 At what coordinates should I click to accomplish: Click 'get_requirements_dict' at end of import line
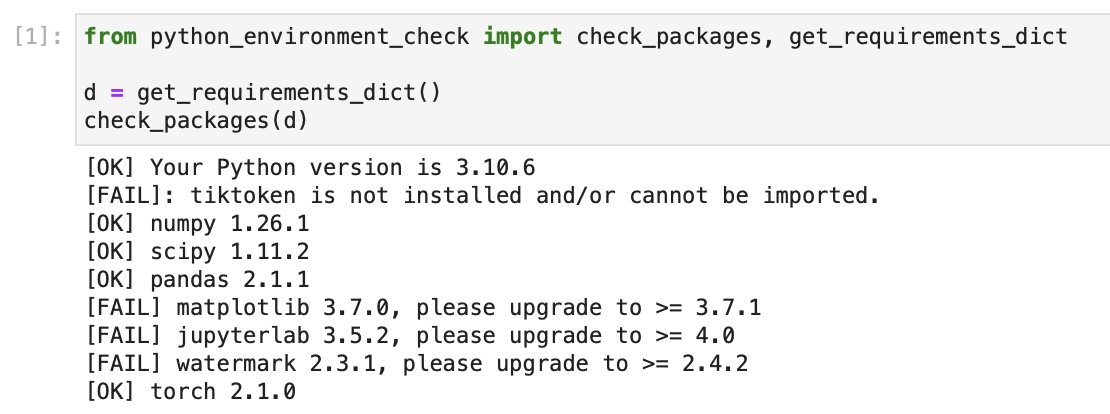928,38
